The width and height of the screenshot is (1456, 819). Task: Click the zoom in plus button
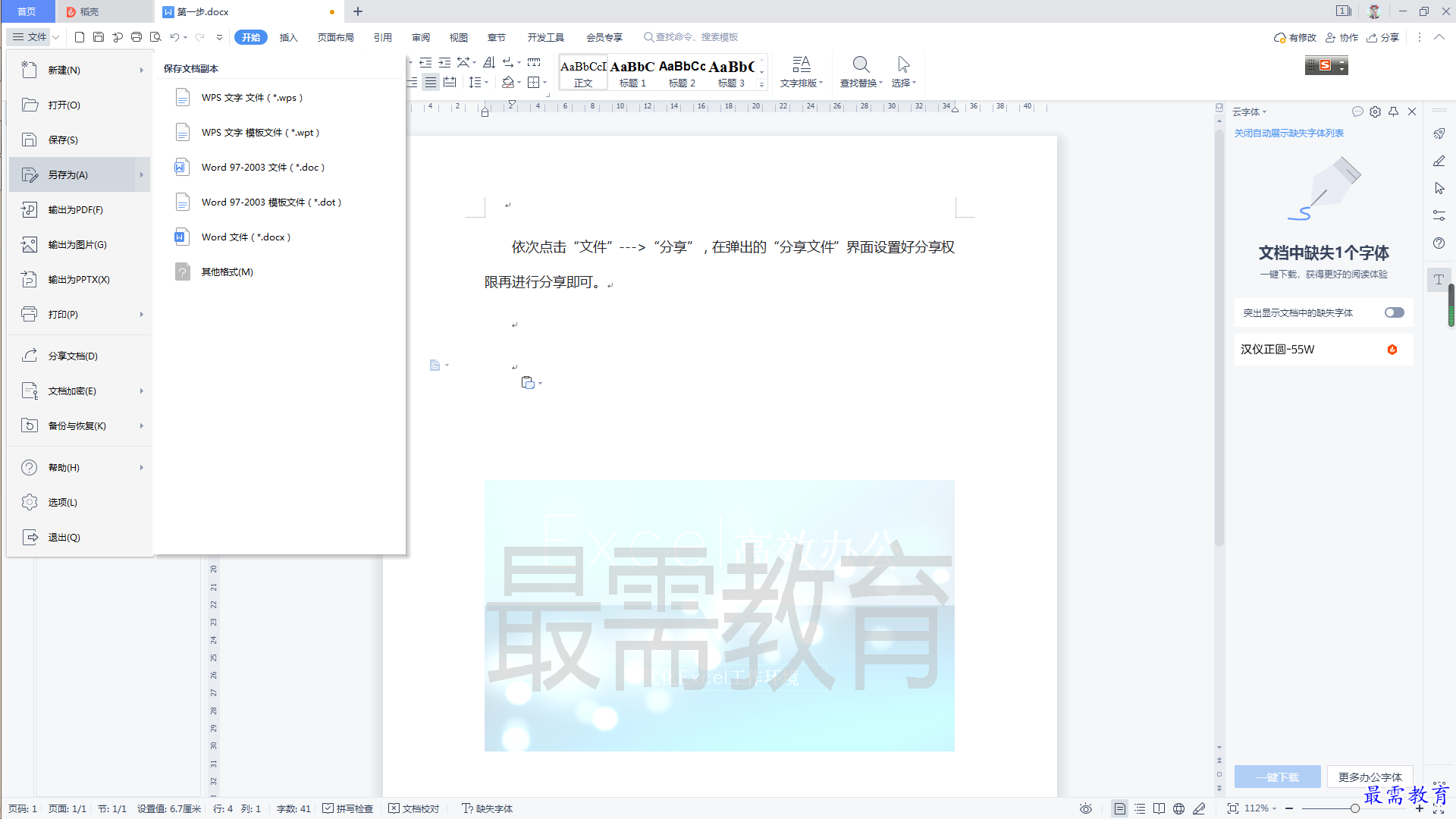coord(1420,808)
